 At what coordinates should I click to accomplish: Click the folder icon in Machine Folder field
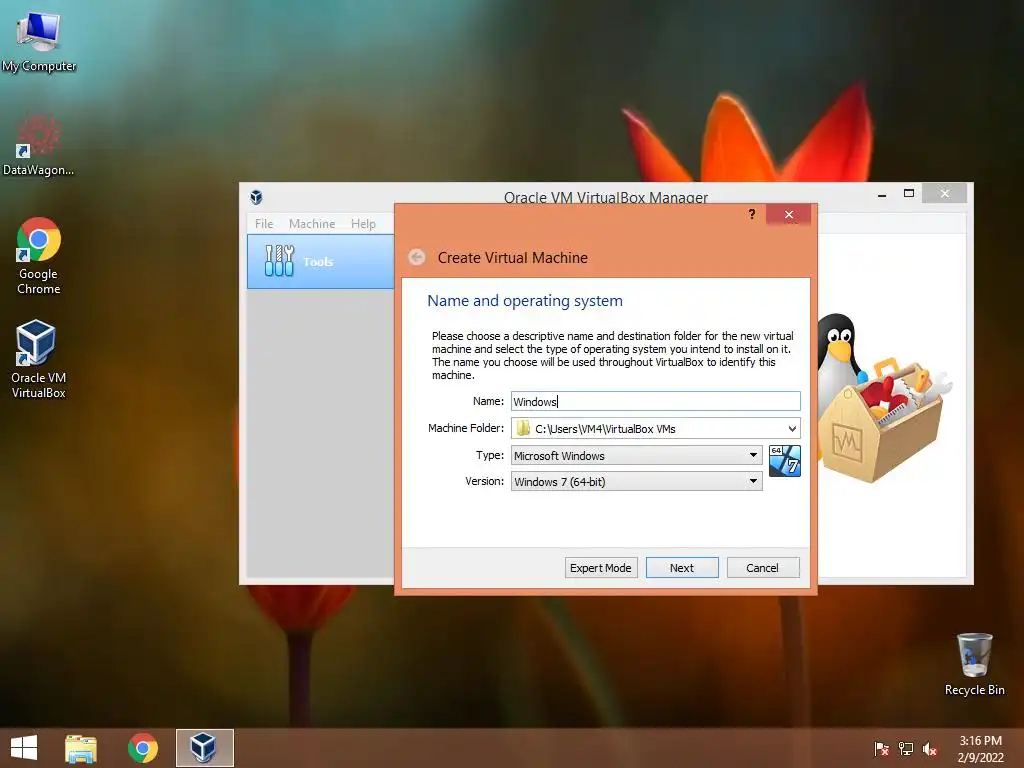pyautogui.click(x=523, y=428)
